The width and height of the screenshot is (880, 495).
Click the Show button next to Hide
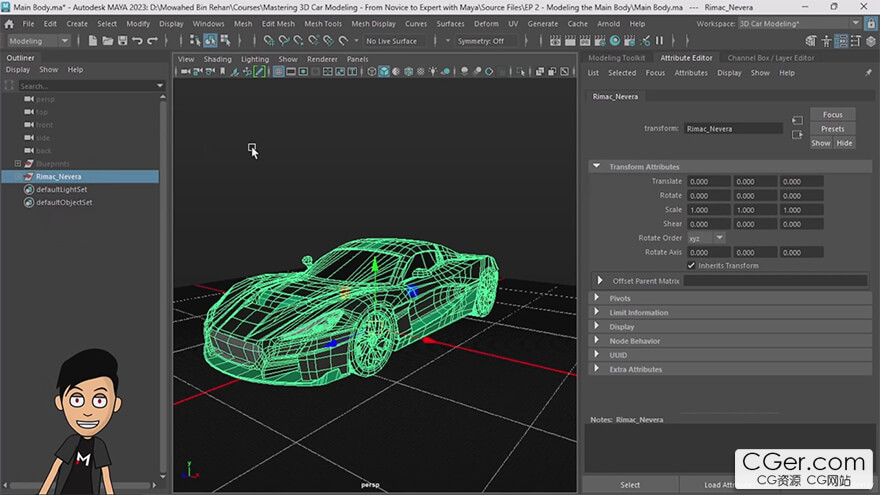pos(821,143)
